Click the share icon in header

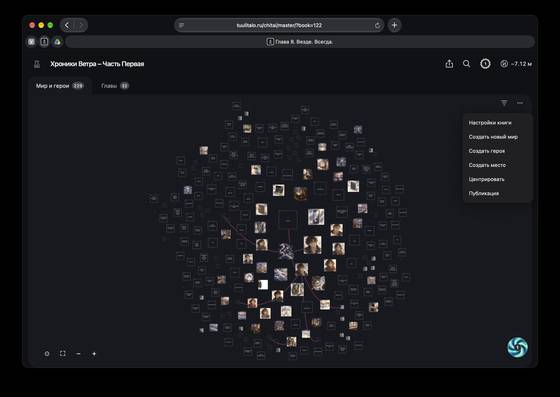point(449,64)
